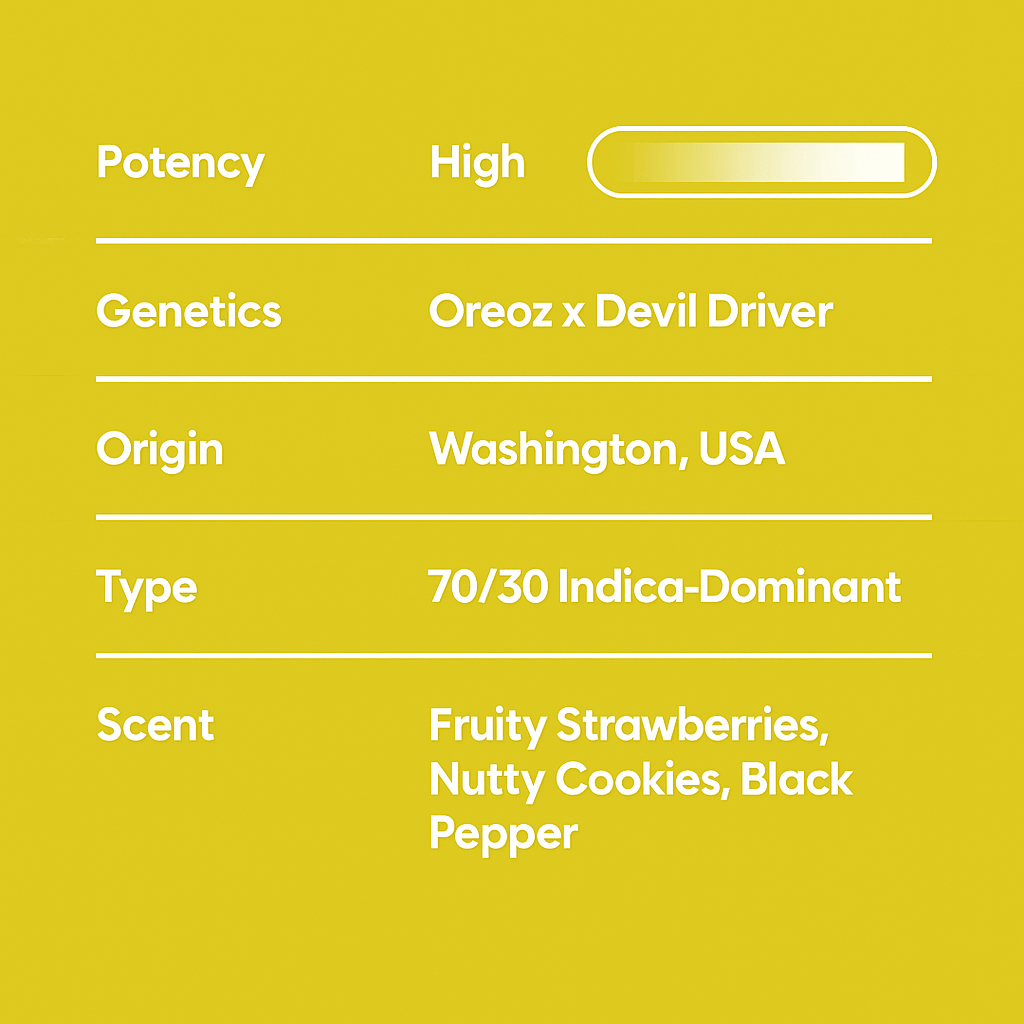Click the Fruity Strawberries text

click(x=628, y=725)
